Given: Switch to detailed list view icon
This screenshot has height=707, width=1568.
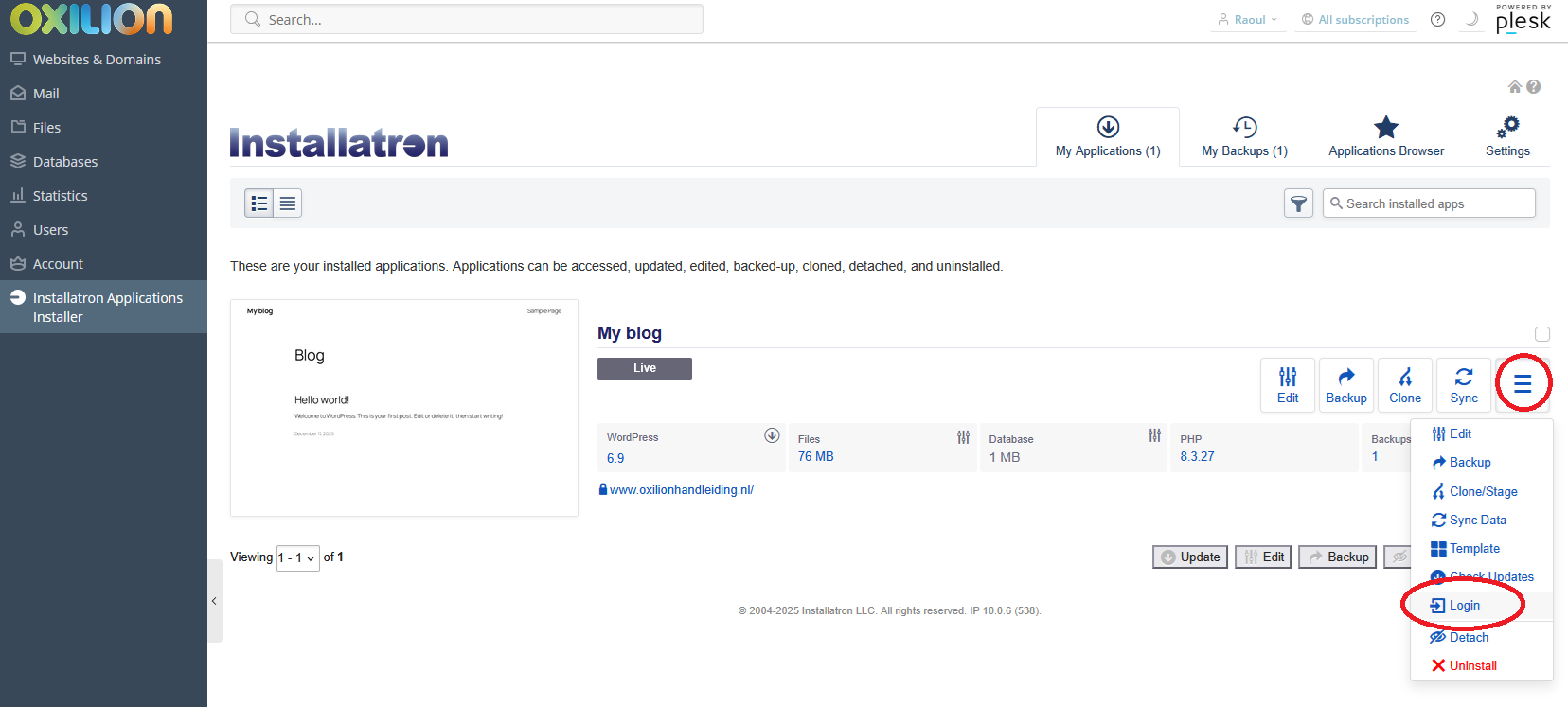Looking at the screenshot, I should [259, 203].
